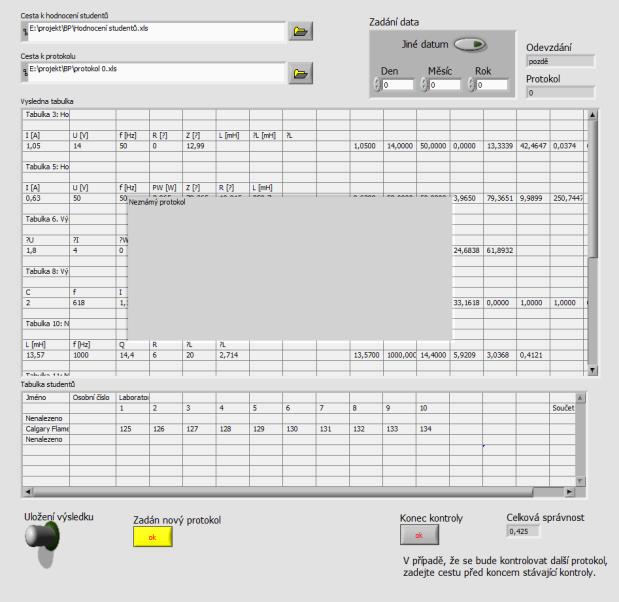Open folder browser for protocol path
Screen dimensions: 619x602
[x=300, y=73]
